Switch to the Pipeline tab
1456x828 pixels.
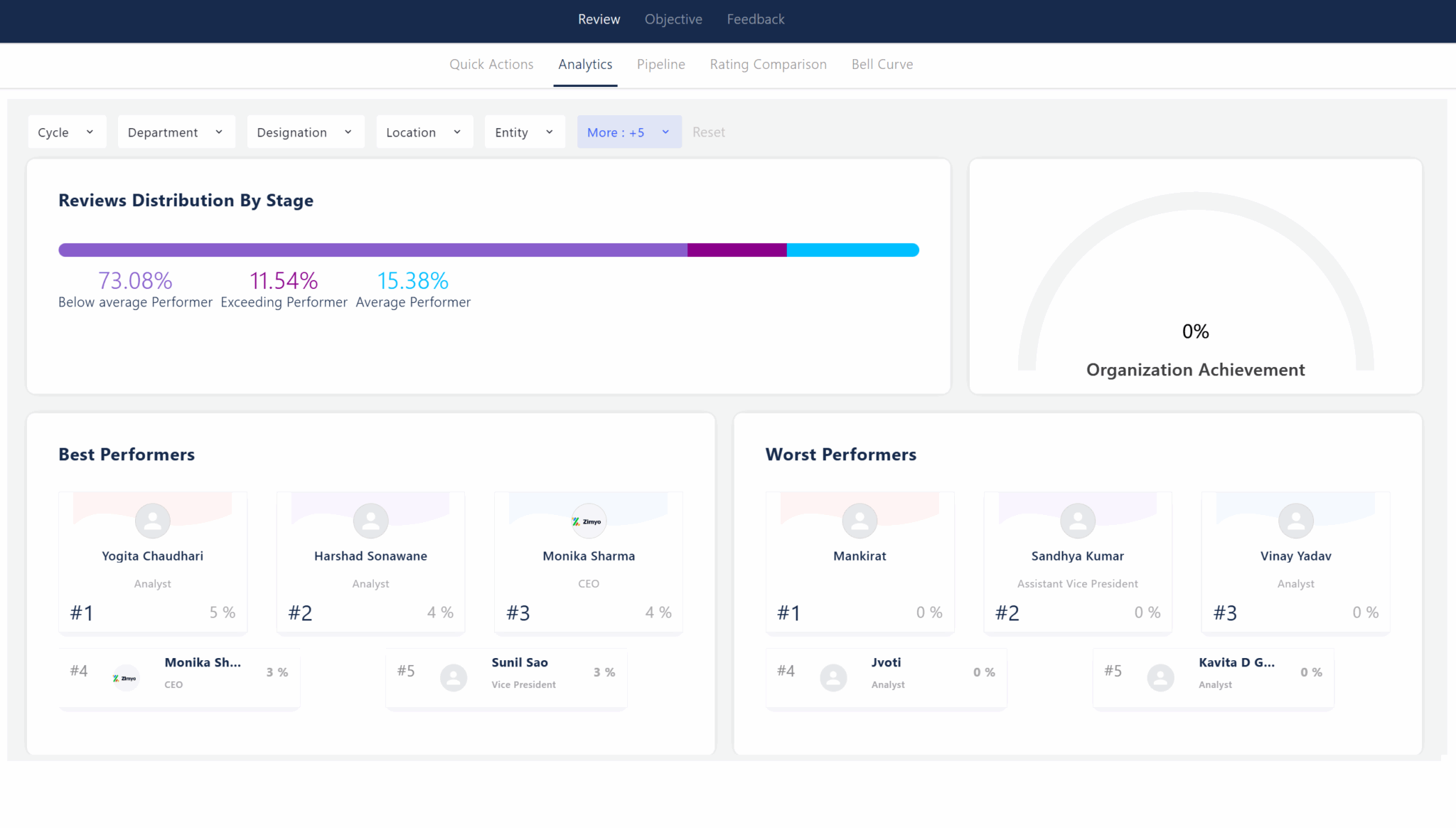coord(660,64)
